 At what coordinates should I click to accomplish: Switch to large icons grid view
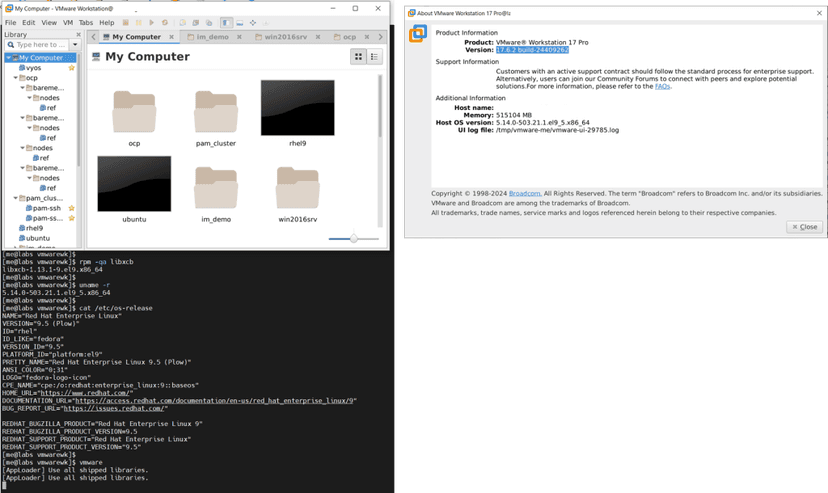tap(358, 57)
